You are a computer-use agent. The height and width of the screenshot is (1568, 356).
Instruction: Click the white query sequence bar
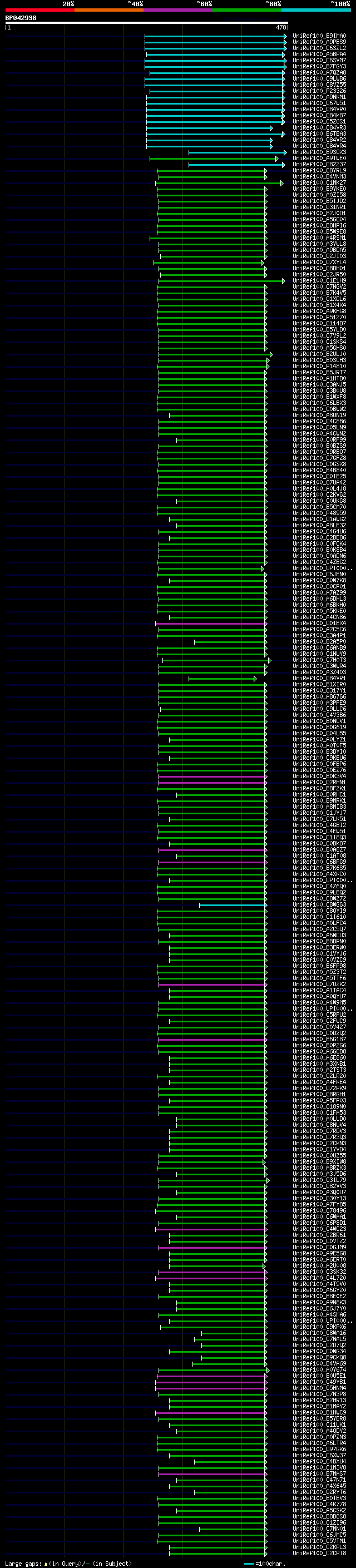[147, 23]
